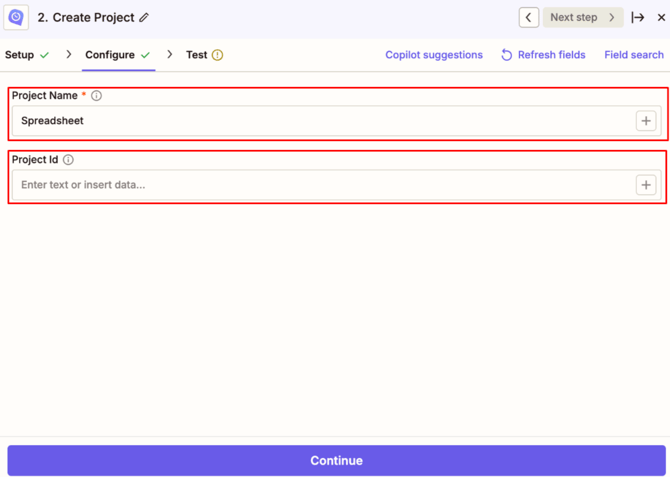Open Copilot suggestions

point(434,55)
